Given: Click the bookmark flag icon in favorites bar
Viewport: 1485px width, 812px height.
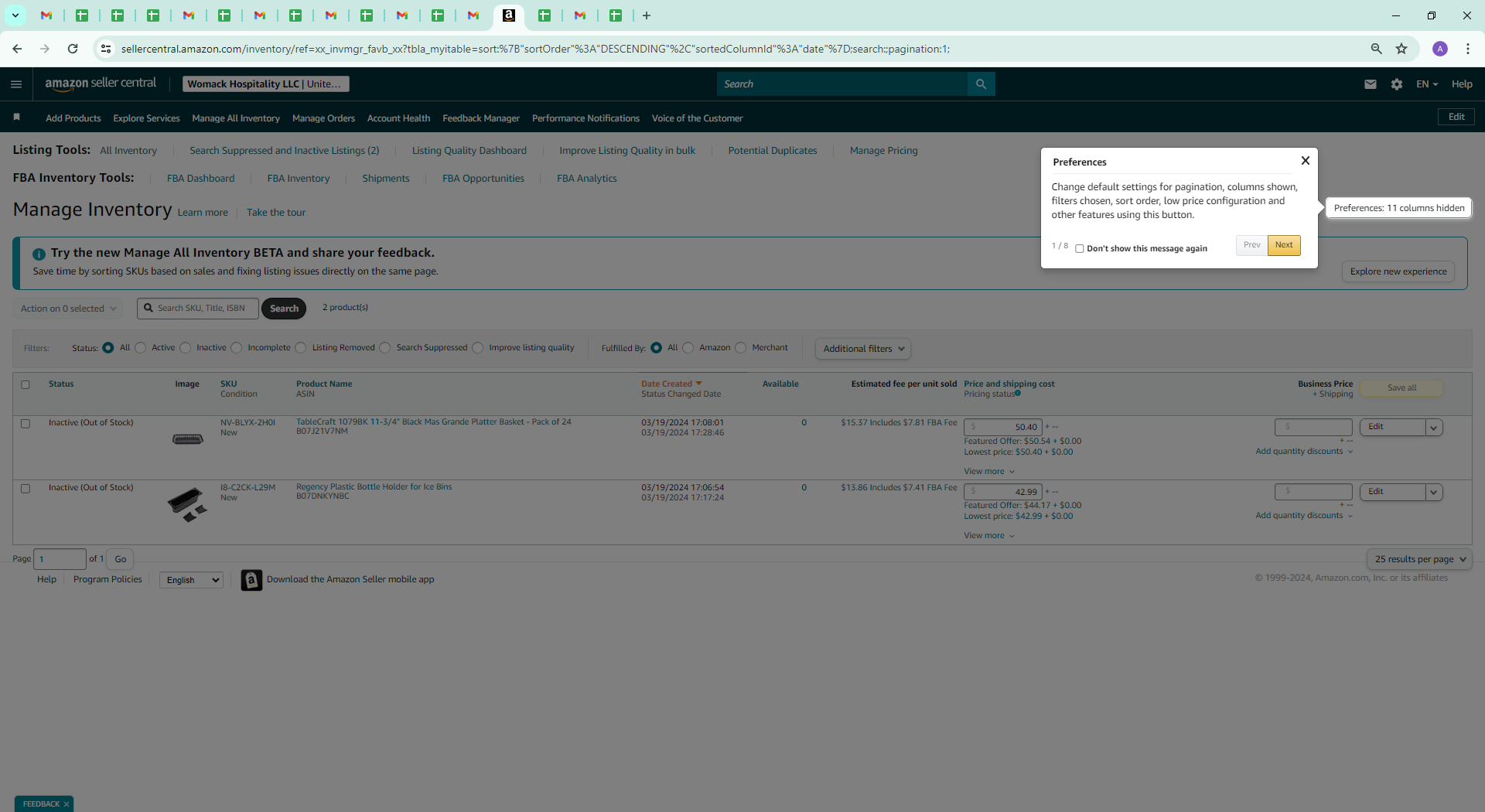Looking at the screenshot, I should [x=16, y=118].
